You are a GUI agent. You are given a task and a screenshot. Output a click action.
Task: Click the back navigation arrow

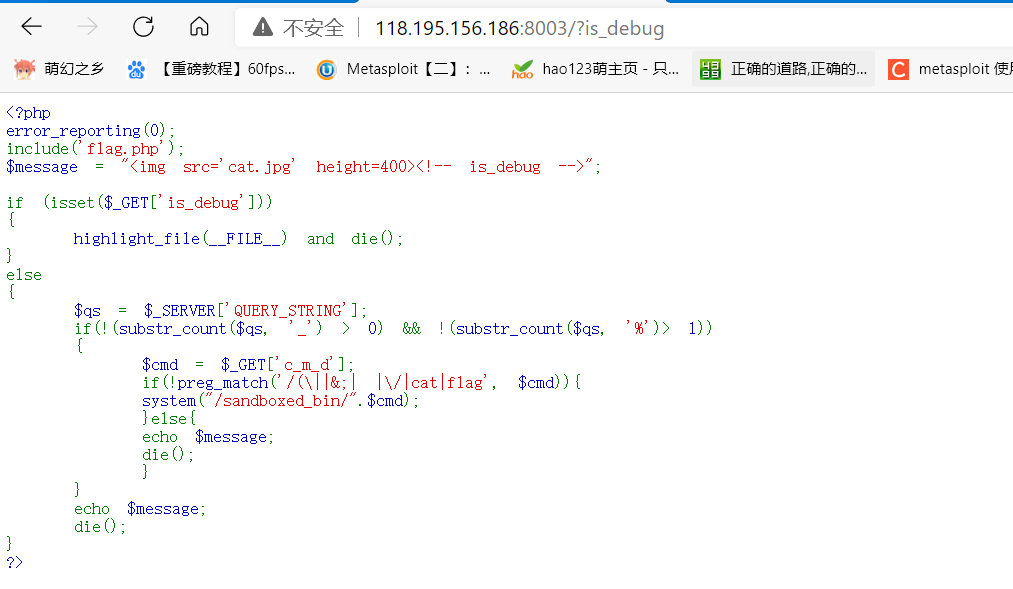point(30,28)
